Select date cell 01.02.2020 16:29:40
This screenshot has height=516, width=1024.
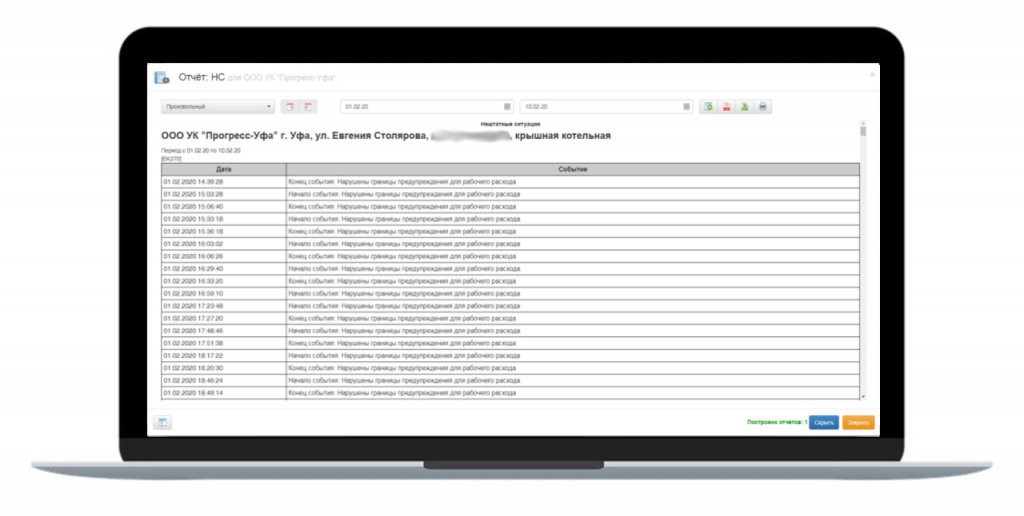coord(223,268)
